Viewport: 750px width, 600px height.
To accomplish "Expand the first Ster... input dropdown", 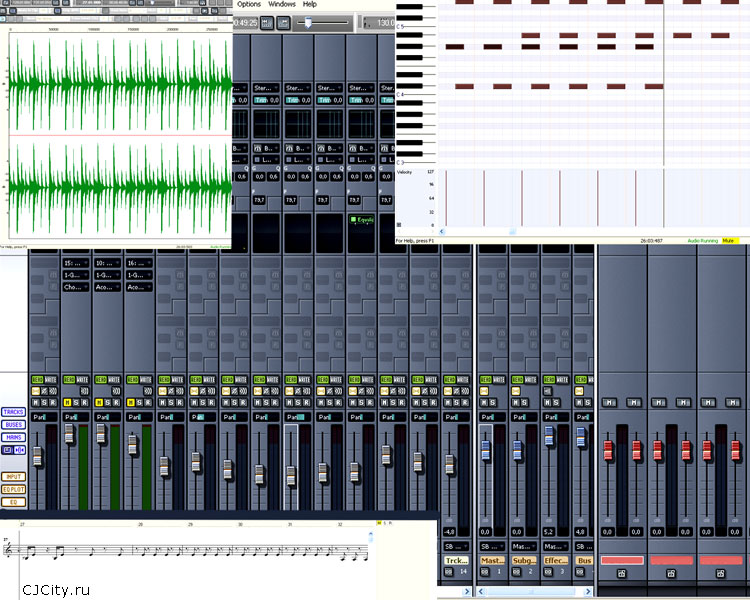I will [x=265, y=88].
